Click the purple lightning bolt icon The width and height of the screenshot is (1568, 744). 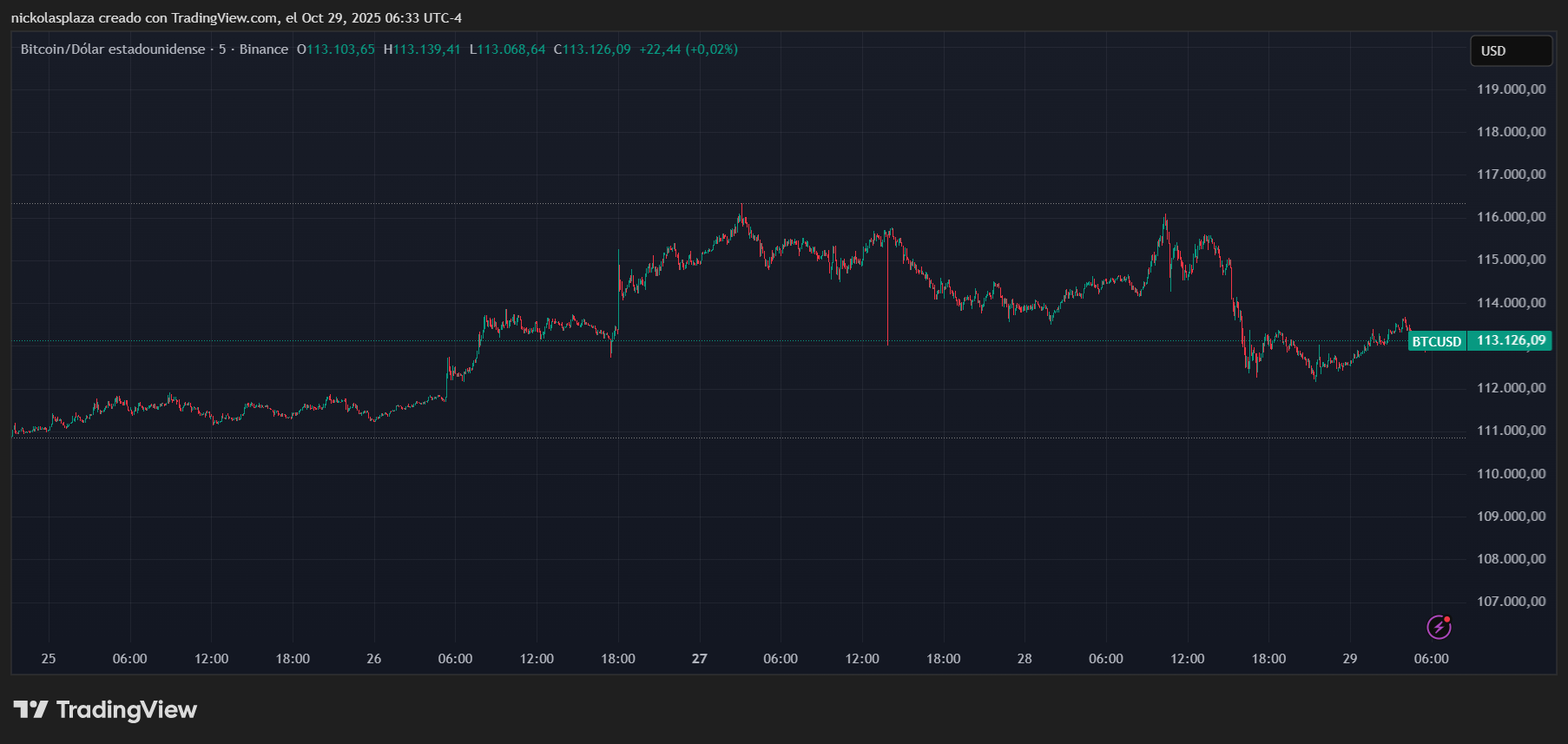pos(1439,627)
